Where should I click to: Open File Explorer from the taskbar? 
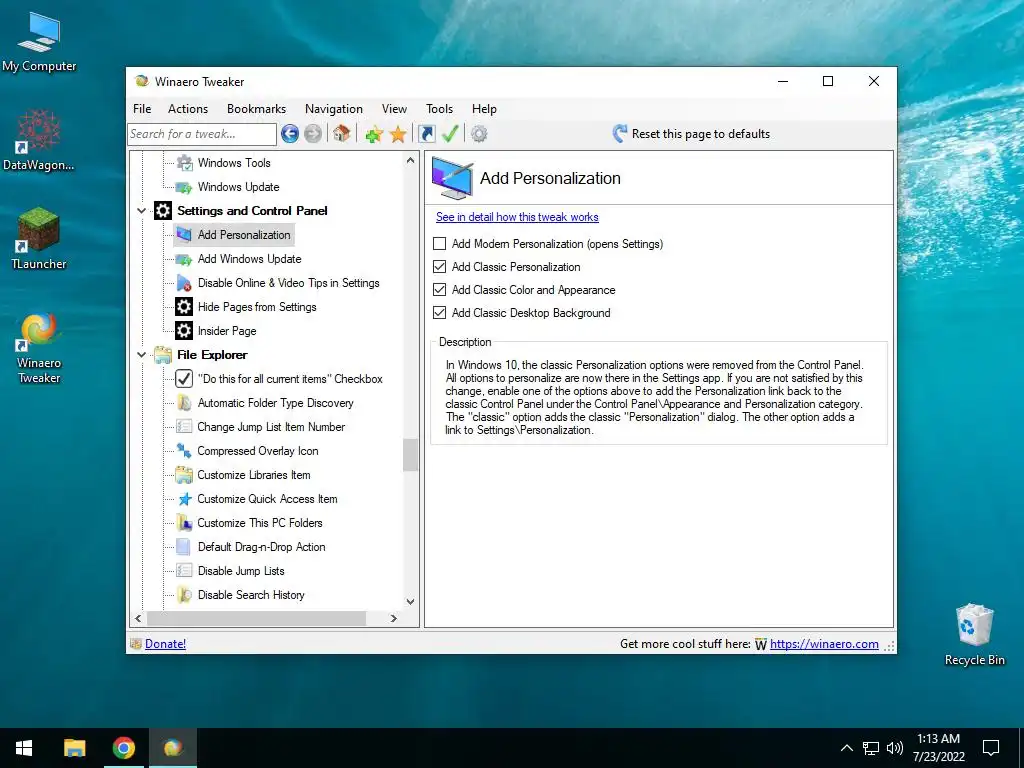74,748
